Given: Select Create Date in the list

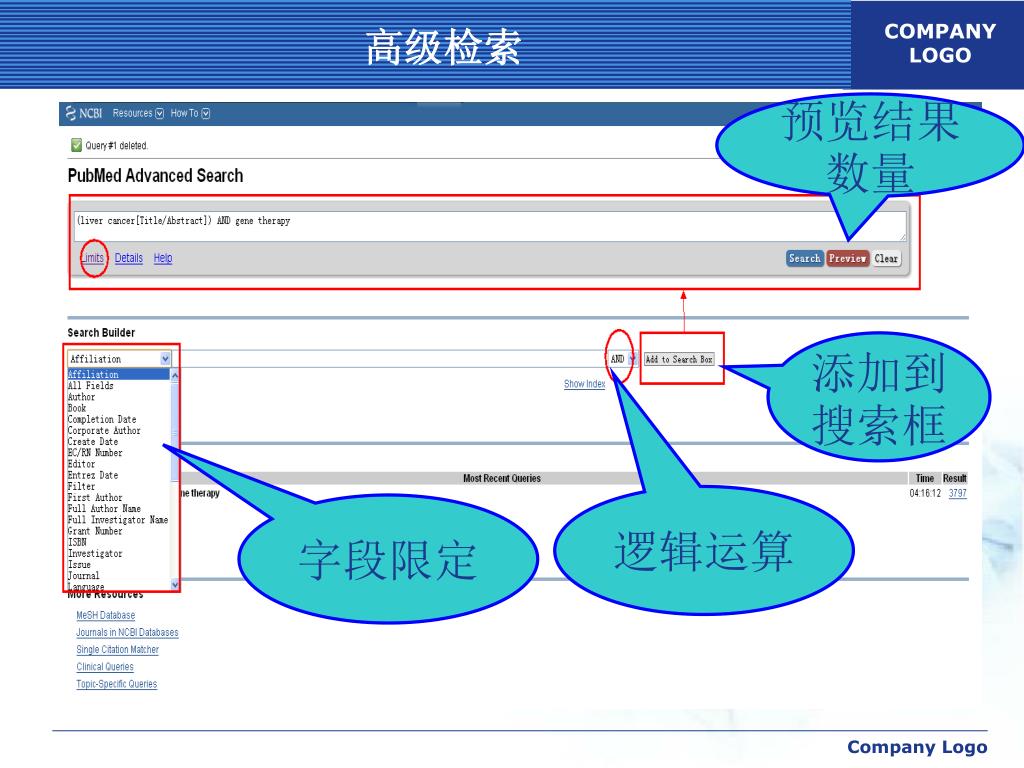Looking at the screenshot, I should [x=118, y=441].
